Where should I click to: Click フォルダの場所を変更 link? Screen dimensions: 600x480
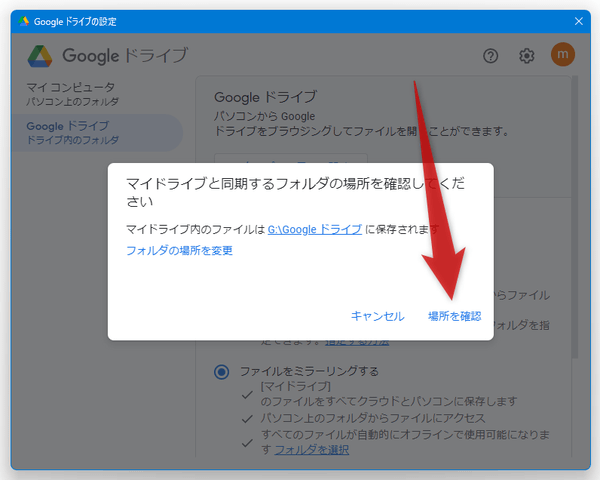pos(179,251)
